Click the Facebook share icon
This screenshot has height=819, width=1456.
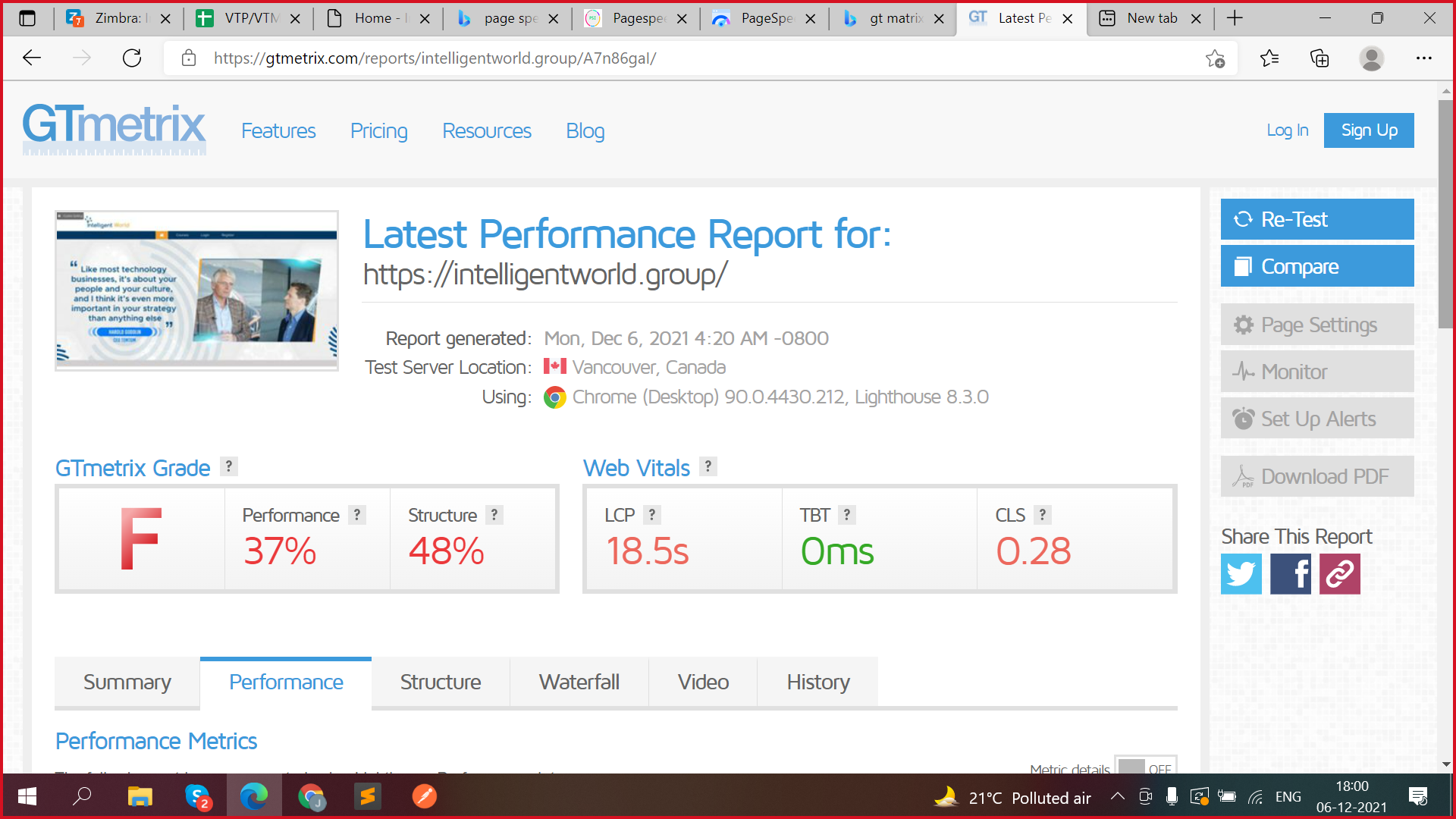pos(1291,574)
